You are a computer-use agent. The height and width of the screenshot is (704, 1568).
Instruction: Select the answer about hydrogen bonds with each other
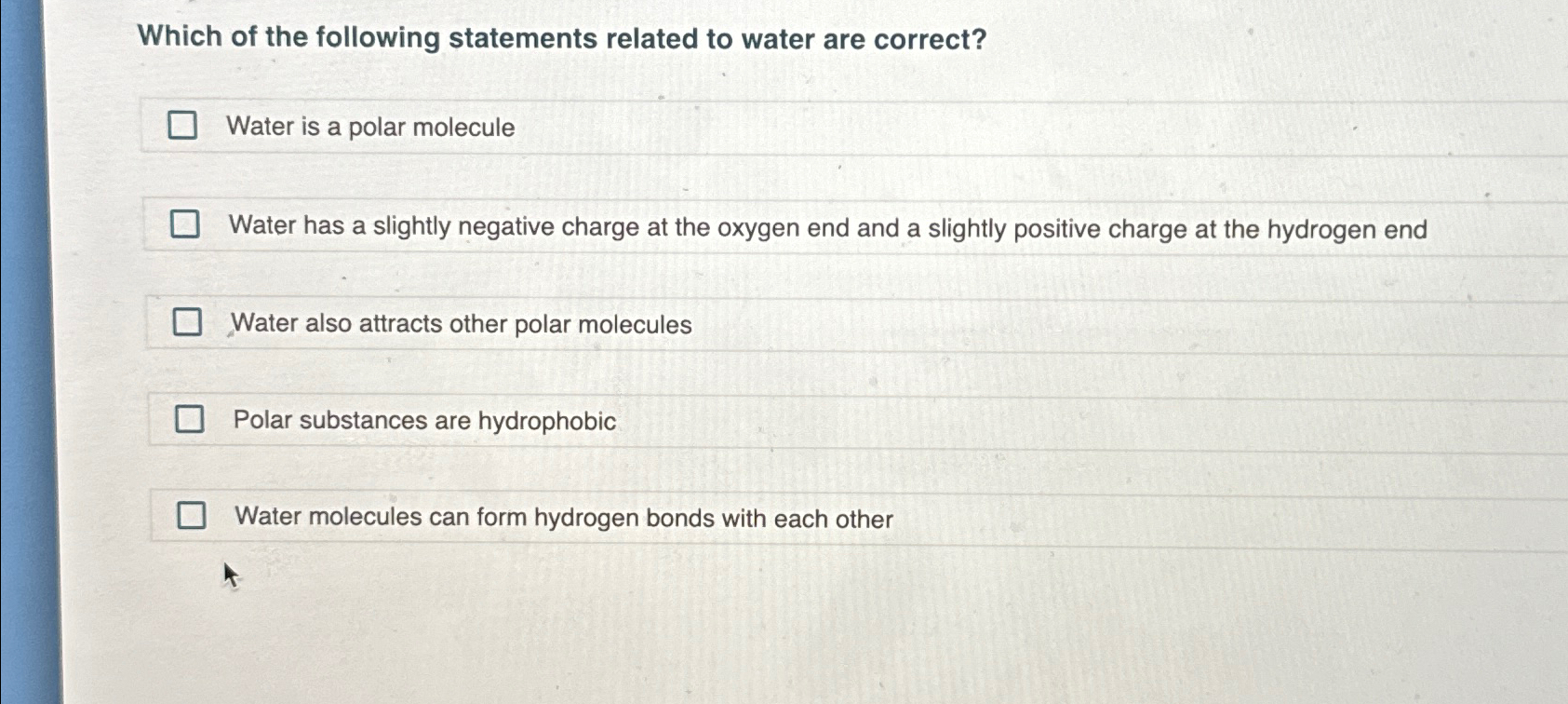coord(563,519)
